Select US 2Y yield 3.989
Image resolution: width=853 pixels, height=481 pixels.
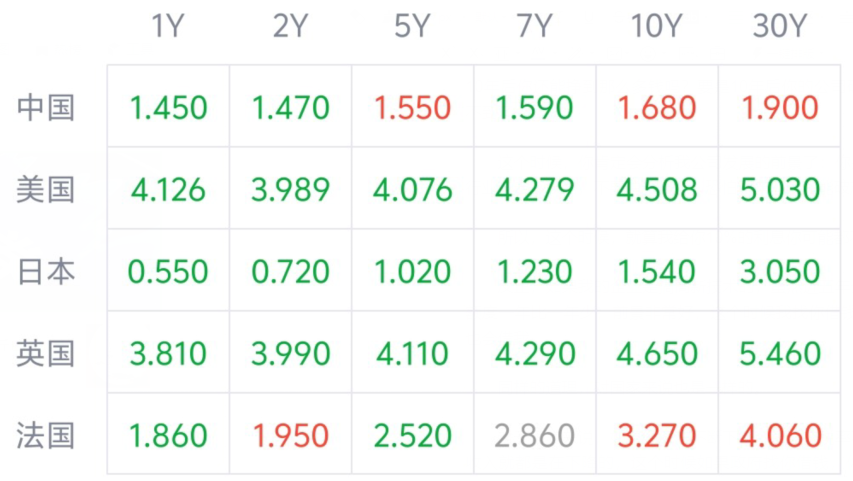click(x=290, y=189)
